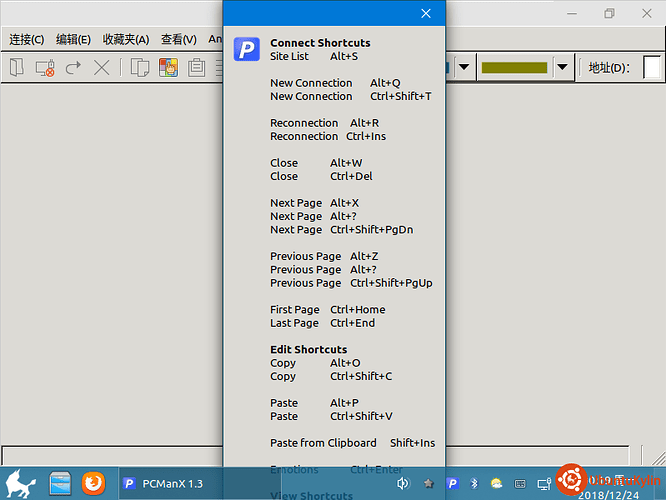Click the copy pages toolbar icon

(140, 68)
